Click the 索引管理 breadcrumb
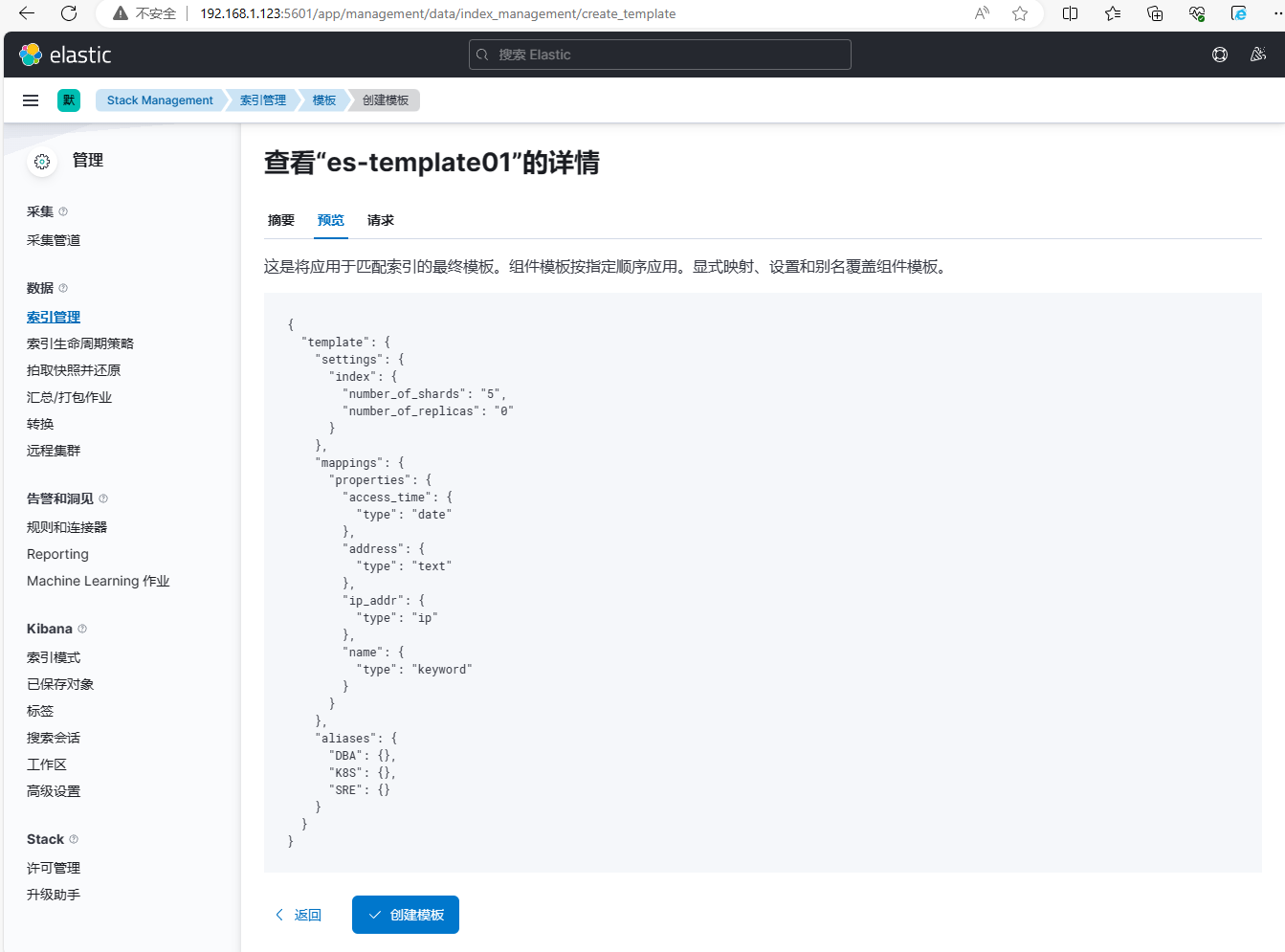This screenshot has width=1285, height=952. (x=263, y=100)
